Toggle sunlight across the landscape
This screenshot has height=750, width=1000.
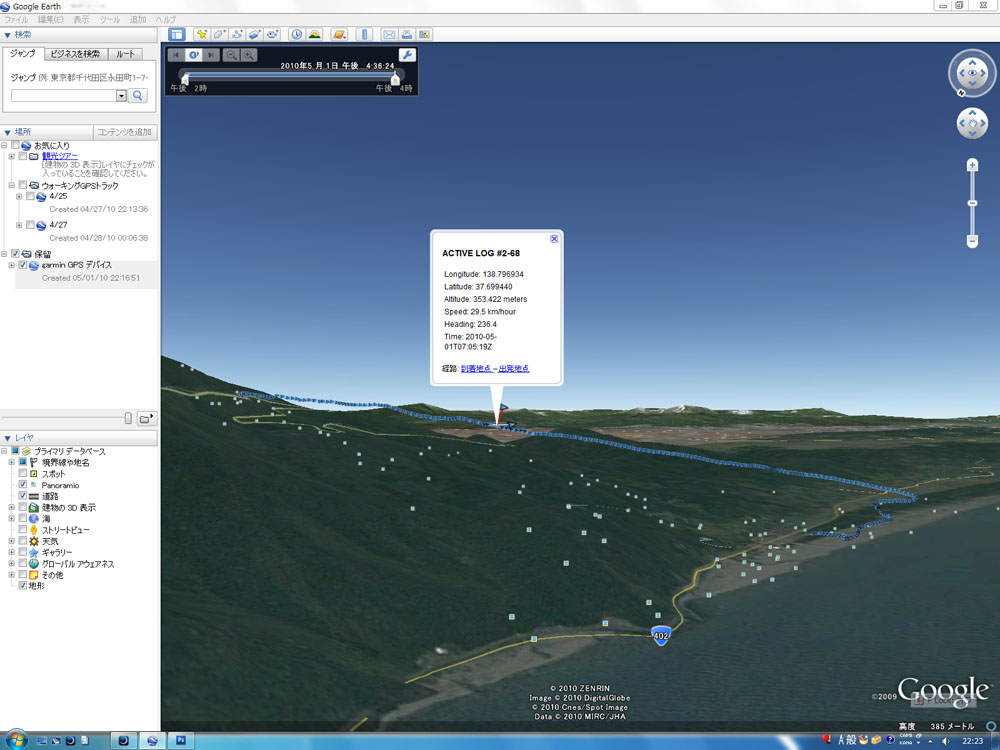point(314,34)
